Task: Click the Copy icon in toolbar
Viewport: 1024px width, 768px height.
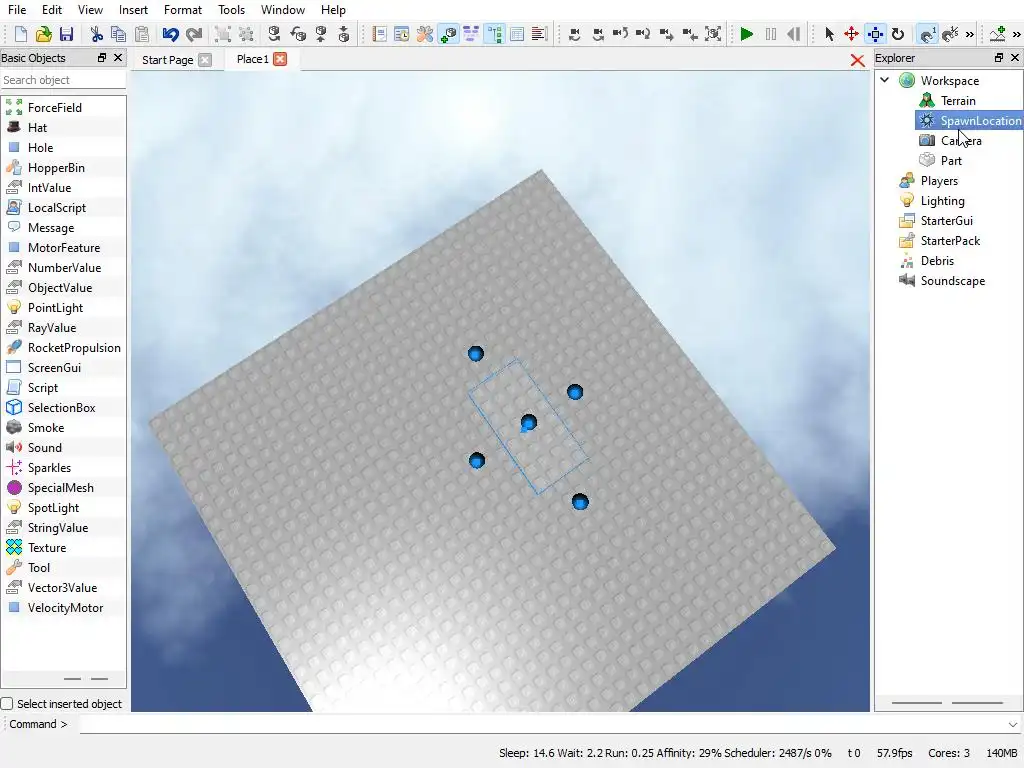Action: (x=118, y=34)
